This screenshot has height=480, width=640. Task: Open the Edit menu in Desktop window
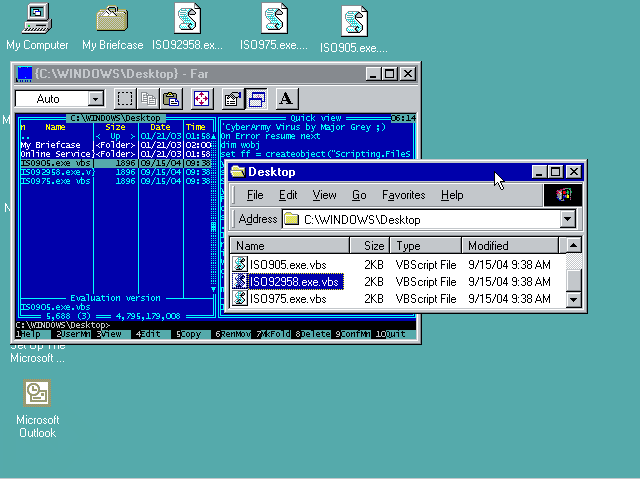[x=288, y=195]
